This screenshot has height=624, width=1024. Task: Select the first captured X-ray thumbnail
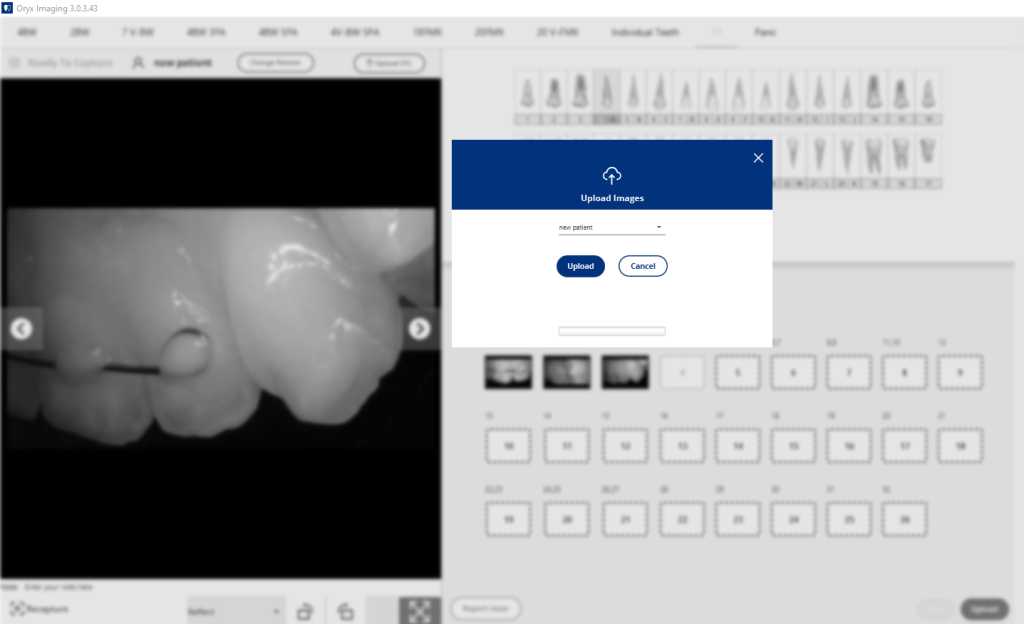[x=508, y=372]
